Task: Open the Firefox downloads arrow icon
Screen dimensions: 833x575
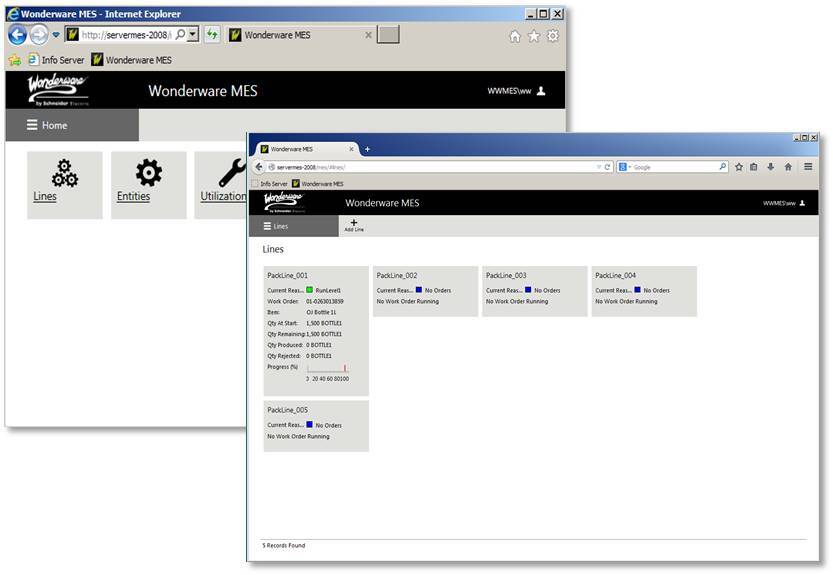Action: [770, 167]
